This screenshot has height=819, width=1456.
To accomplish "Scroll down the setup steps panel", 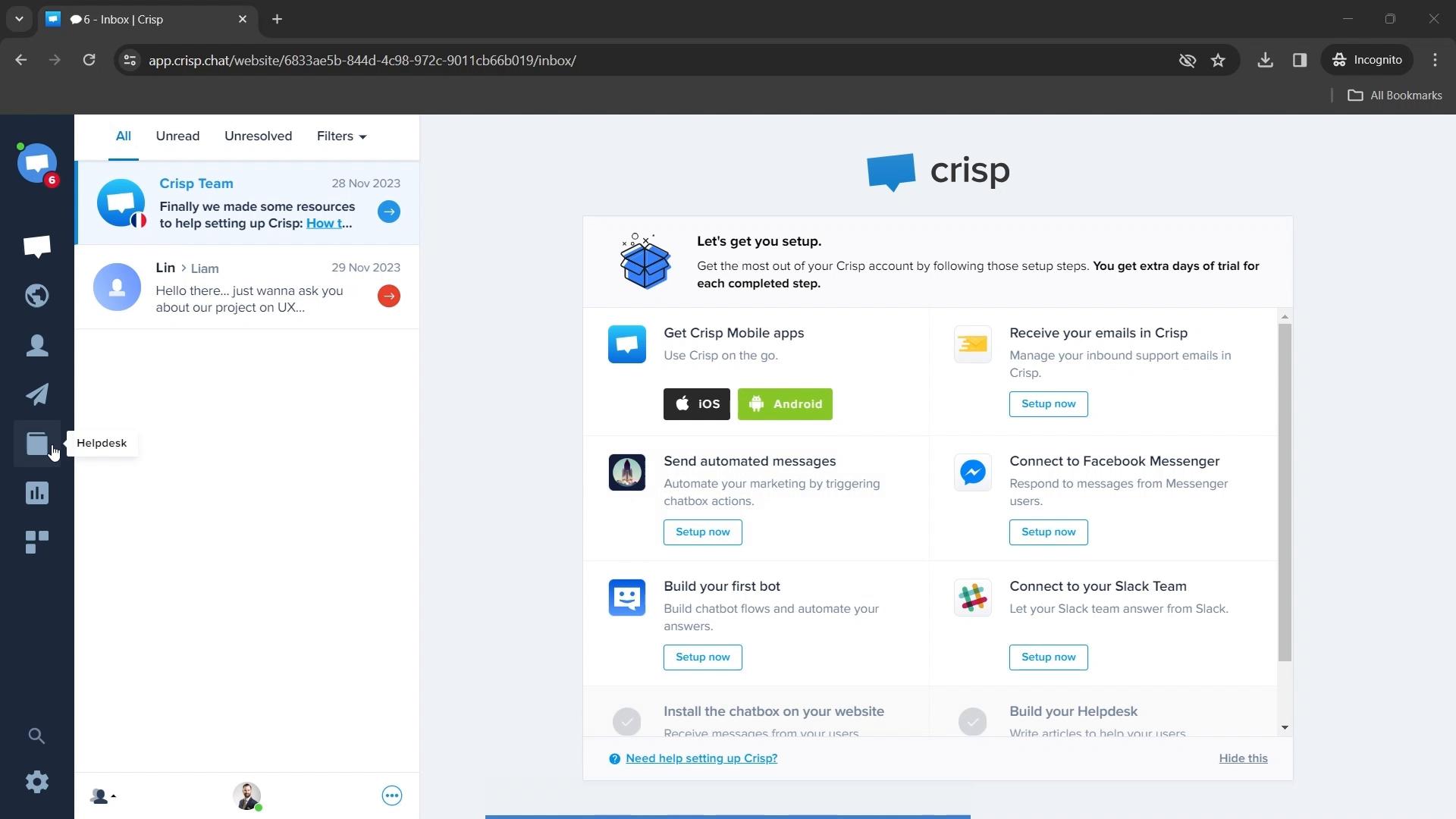I will point(1285,727).
